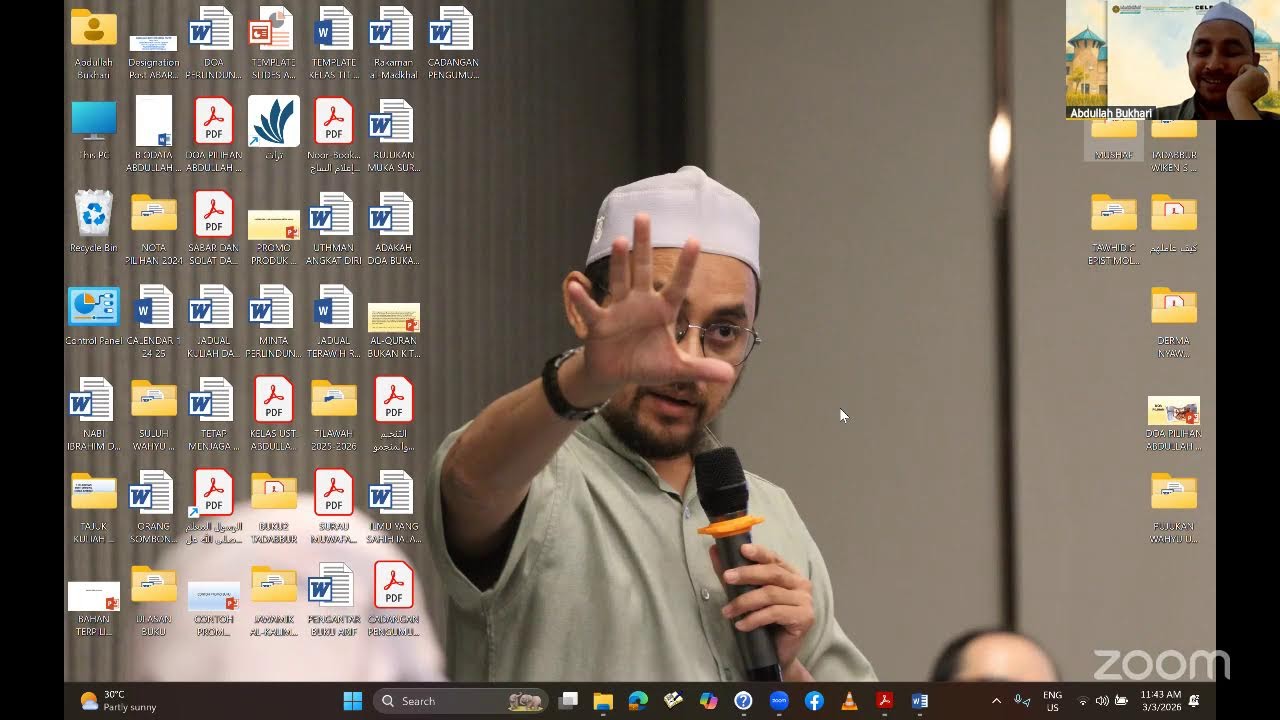Switch to Word on taskbar
The width and height of the screenshot is (1280, 720).
[919, 701]
